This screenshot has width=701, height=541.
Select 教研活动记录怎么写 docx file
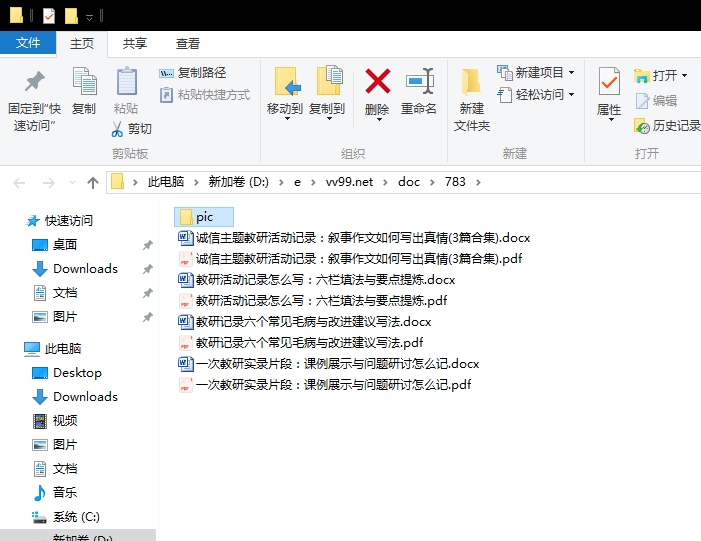(x=317, y=280)
